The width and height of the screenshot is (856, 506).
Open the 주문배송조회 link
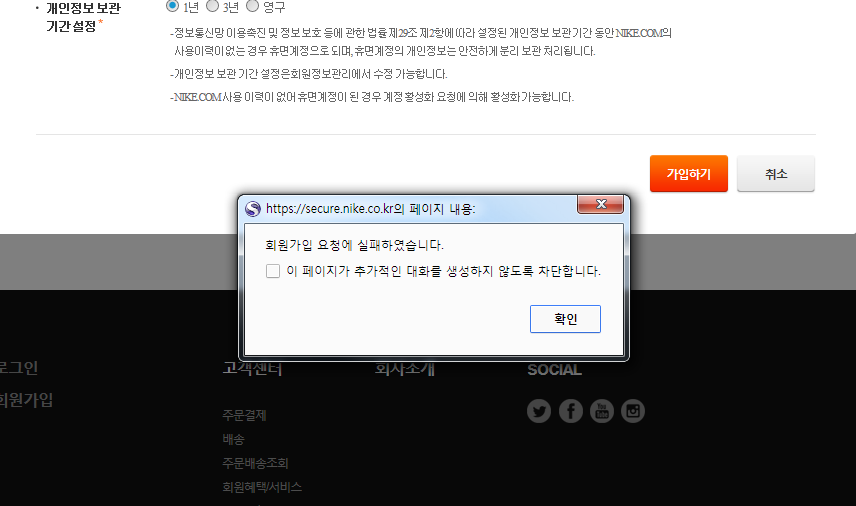255,463
